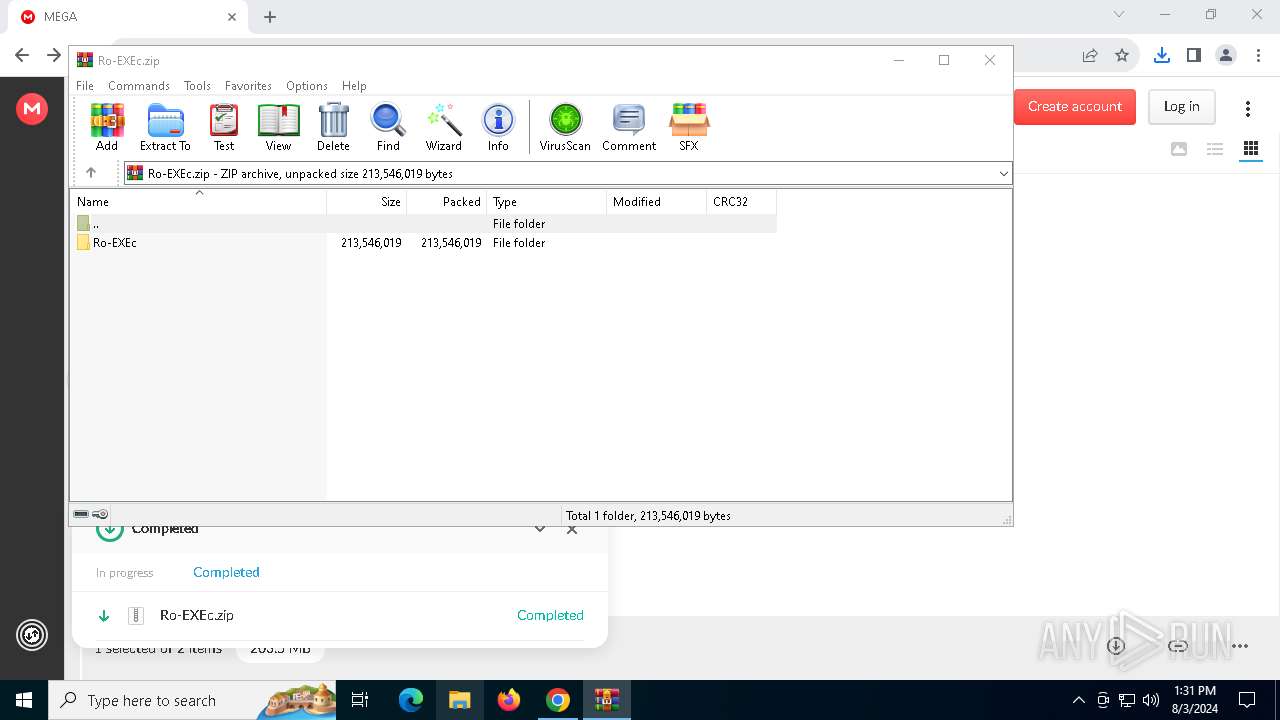Click the Extract To toolbar icon
Viewport: 1280px width, 720px height.
click(x=165, y=127)
